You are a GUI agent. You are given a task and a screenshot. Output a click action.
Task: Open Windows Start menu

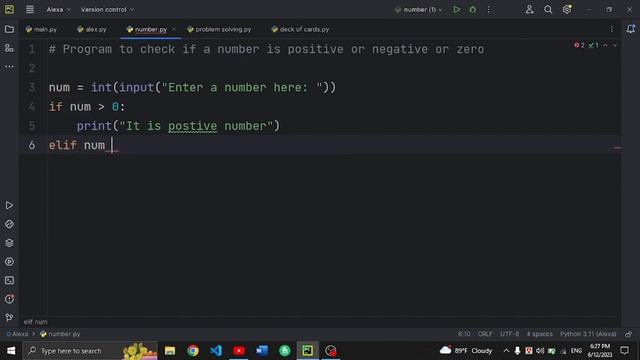point(11,351)
